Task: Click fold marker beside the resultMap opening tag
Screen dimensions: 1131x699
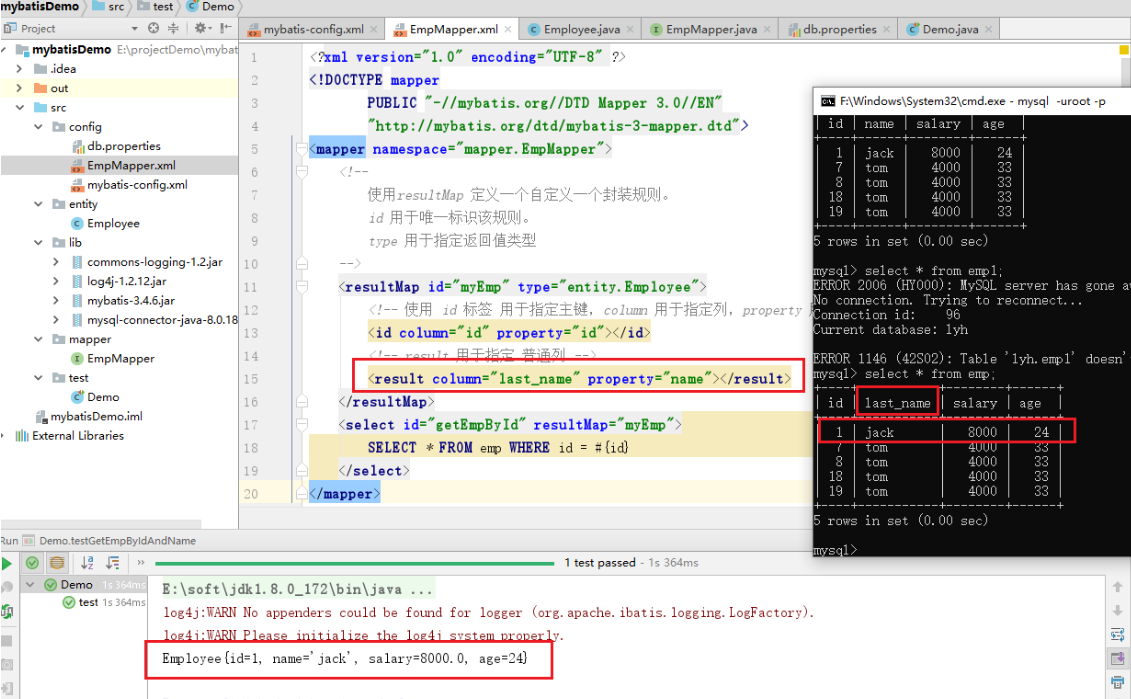Action: [302, 287]
